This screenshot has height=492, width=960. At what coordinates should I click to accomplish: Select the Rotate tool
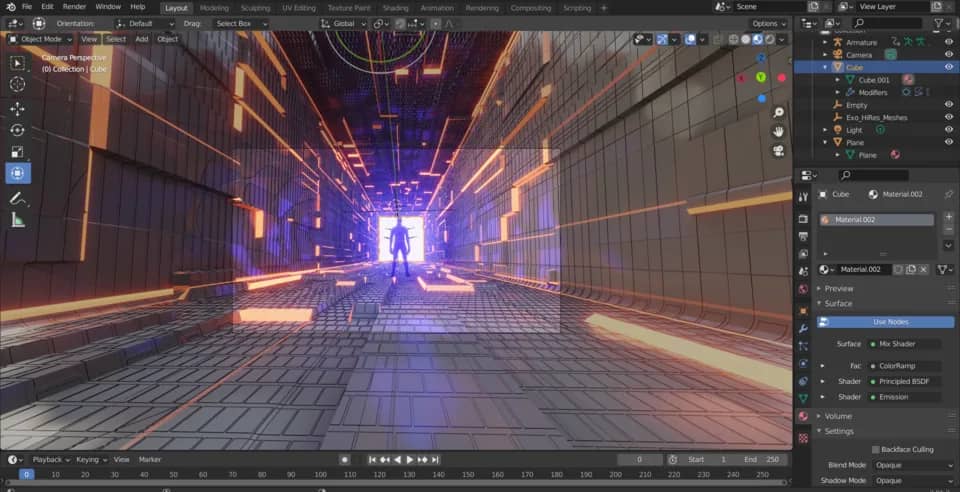[x=18, y=130]
